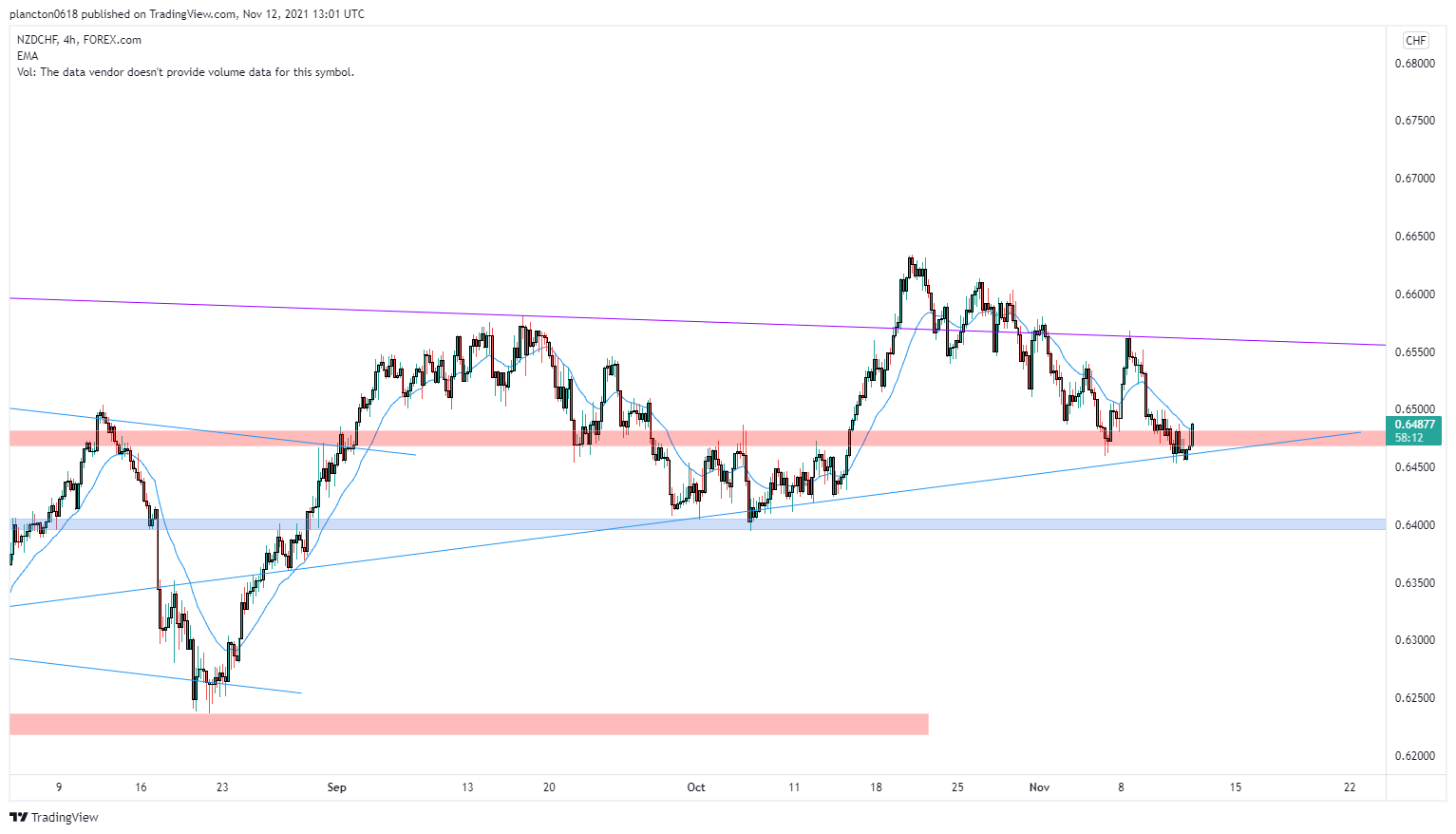
Task: Click the 0.68000 price axis label
Action: (x=1414, y=64)
